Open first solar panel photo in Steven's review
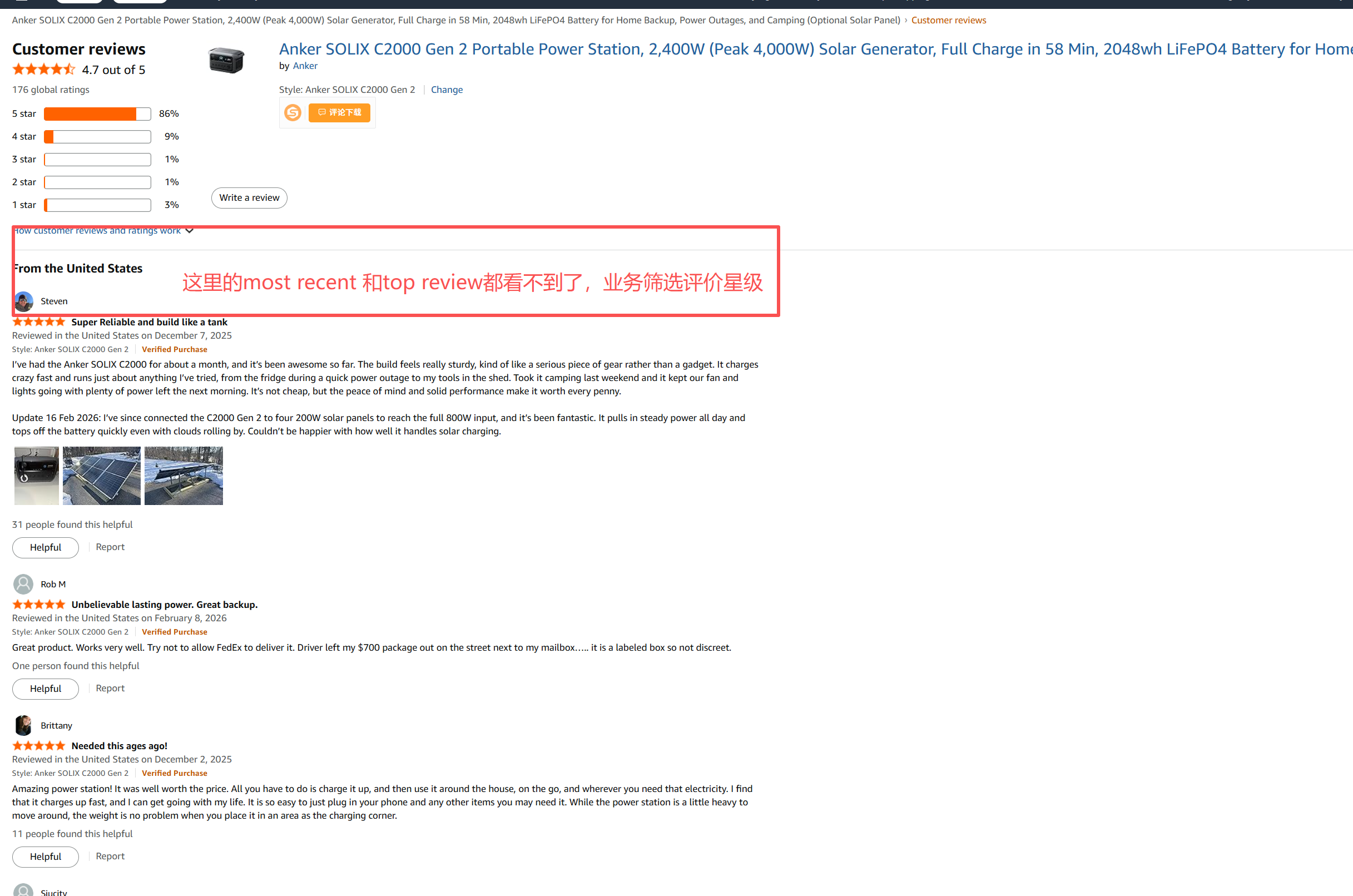 102,476
